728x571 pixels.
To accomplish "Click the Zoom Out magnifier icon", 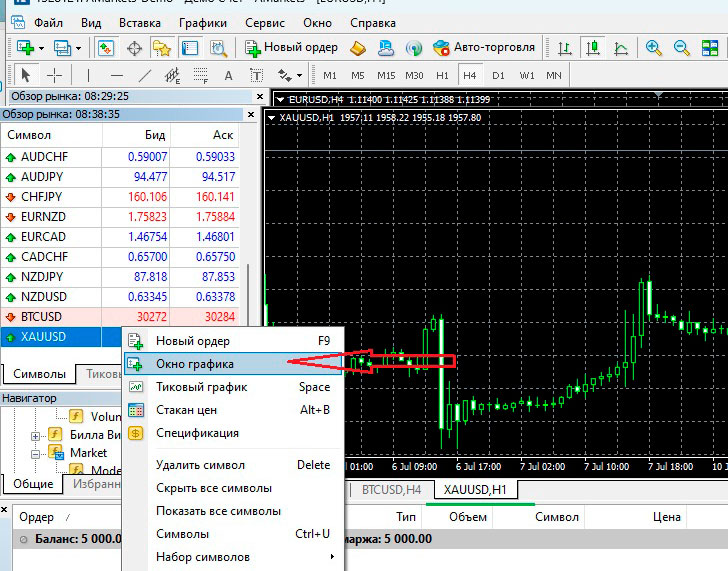I will (682, 47).
